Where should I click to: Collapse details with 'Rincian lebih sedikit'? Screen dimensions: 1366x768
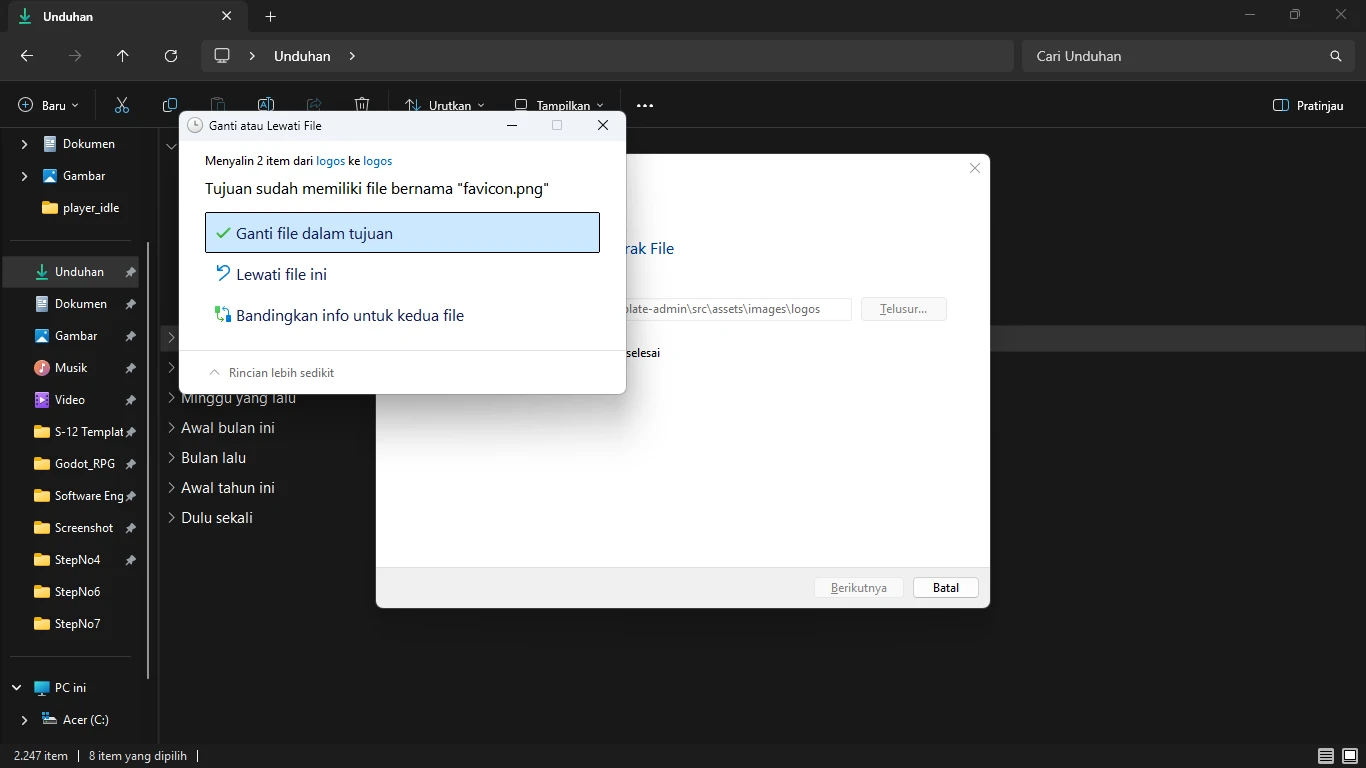tap(280, 373)
